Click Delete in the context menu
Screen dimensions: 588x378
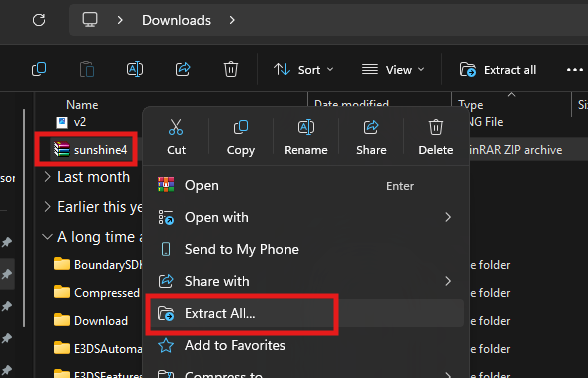(x=436, y=137)
